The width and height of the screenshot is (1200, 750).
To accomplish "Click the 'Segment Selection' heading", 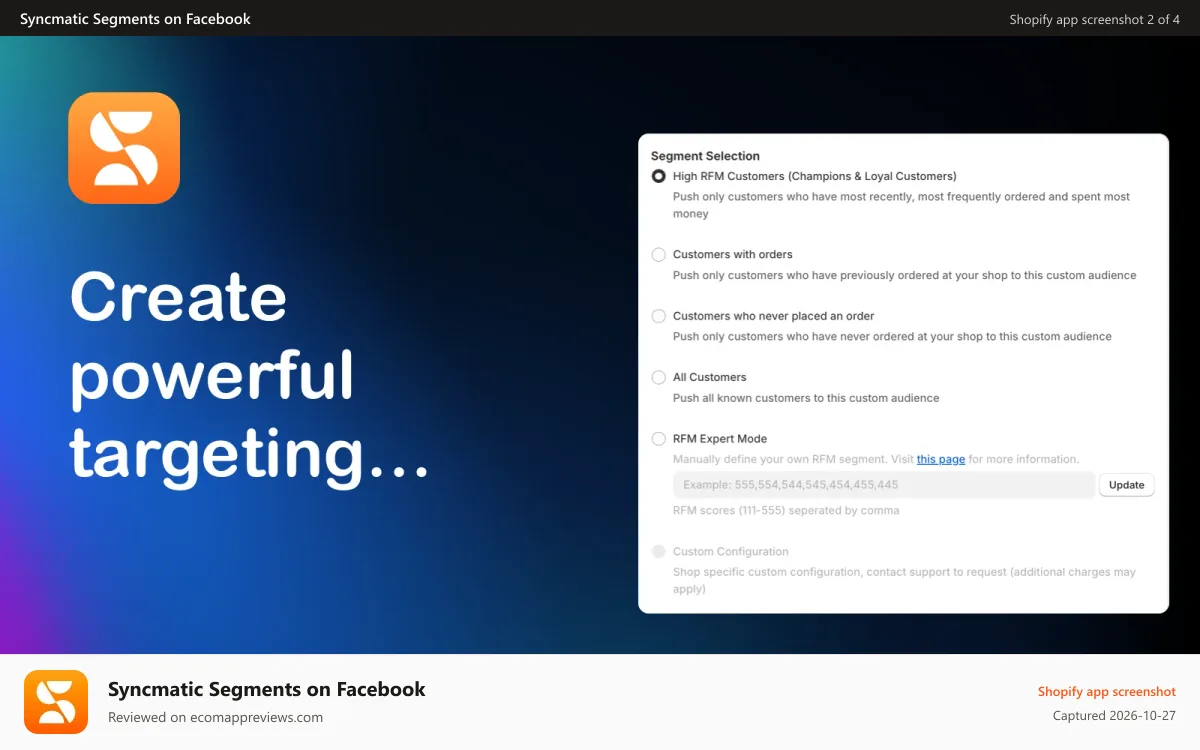I will 705,156.
